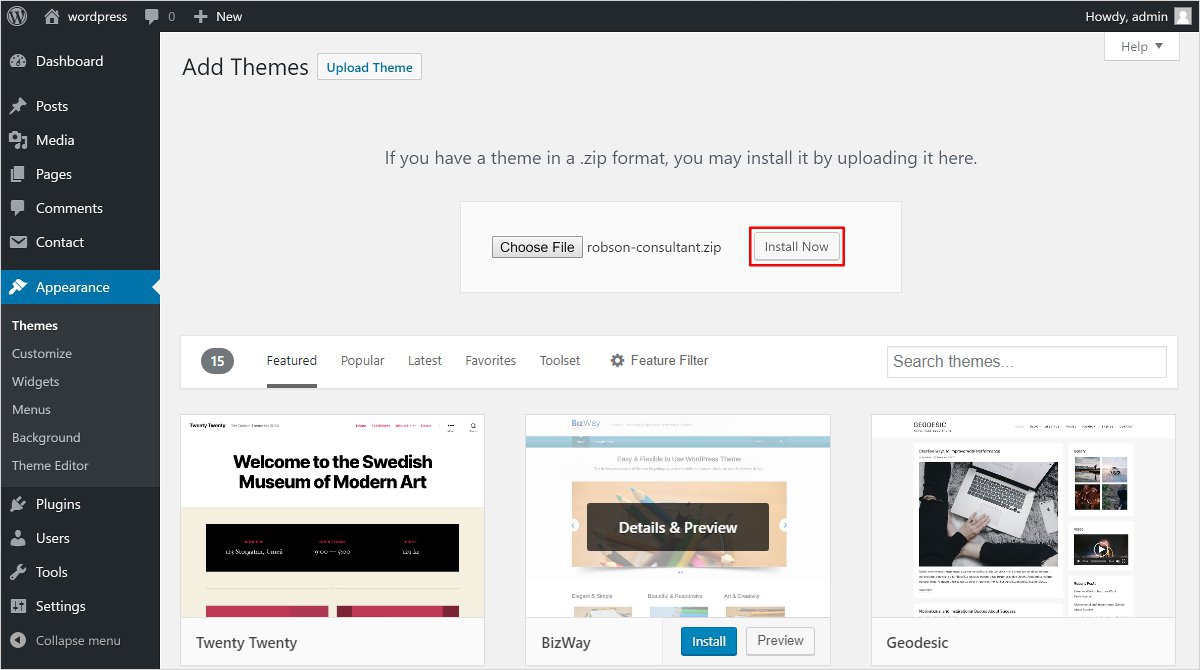
Task: Click the Install Now button
Action: coord(797,246)
